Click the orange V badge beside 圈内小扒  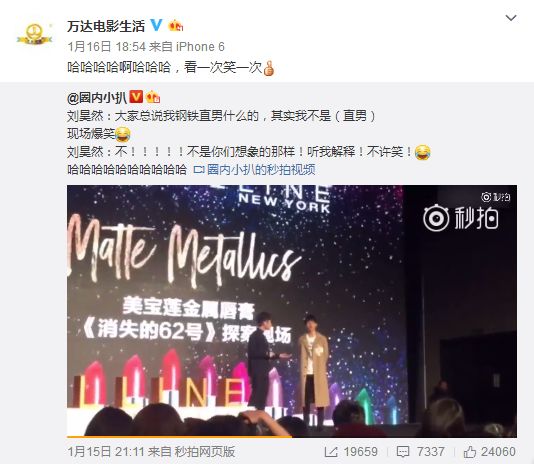pos(136,97)
